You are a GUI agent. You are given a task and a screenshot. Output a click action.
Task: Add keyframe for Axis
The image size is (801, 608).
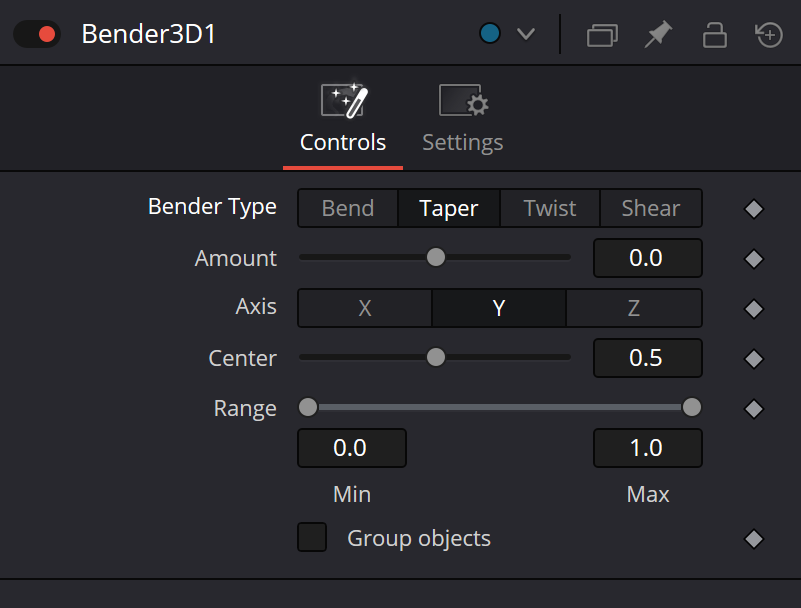pyautogui.click(x=754, y=309)
